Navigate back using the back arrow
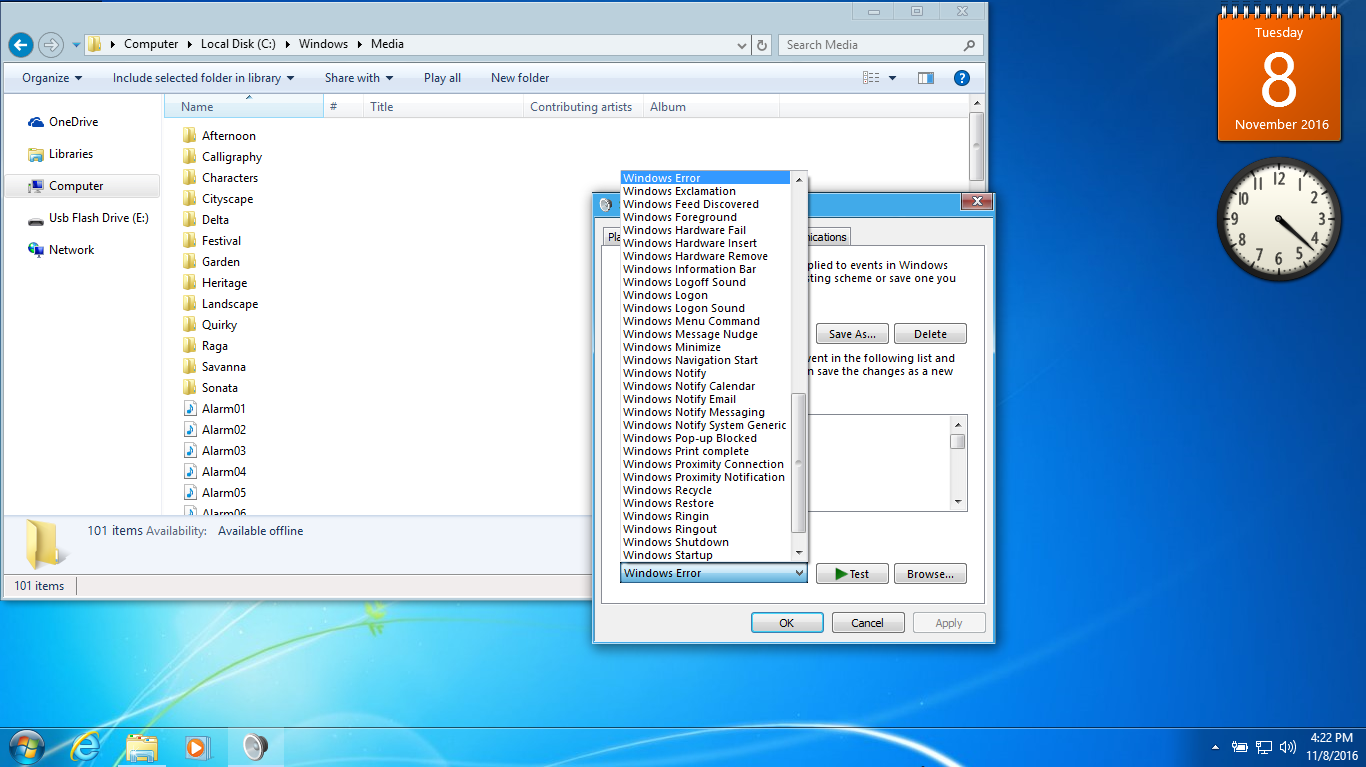 (x=20, y=45)
